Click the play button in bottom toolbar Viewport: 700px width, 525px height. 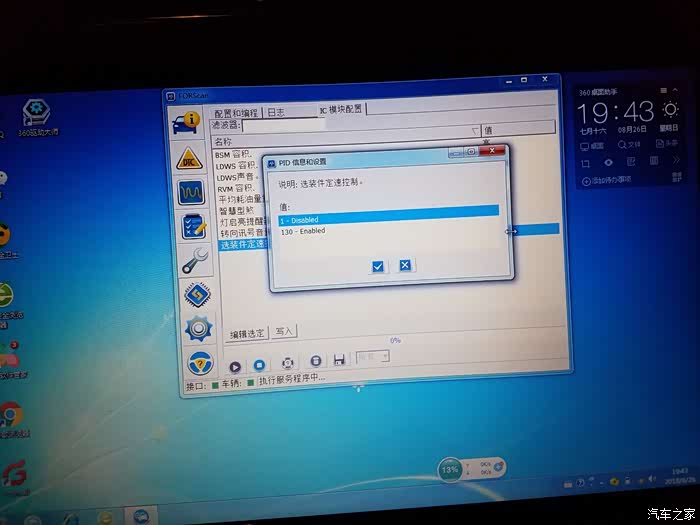(x=235, y=367)
